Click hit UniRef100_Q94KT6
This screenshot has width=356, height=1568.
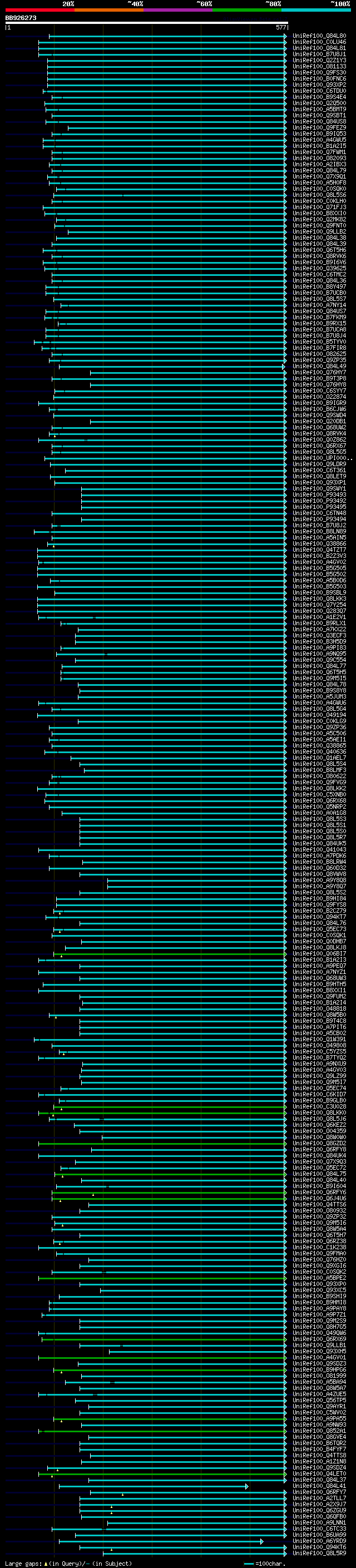pos(319,1547)
